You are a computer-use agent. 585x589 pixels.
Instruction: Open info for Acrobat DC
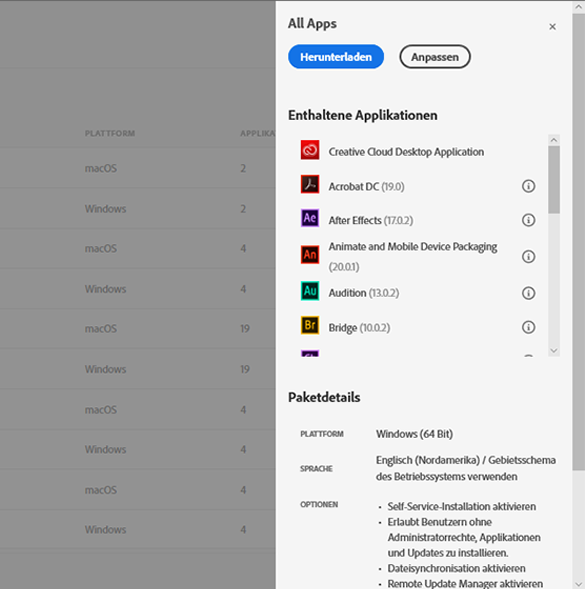(x=528, y=186)
